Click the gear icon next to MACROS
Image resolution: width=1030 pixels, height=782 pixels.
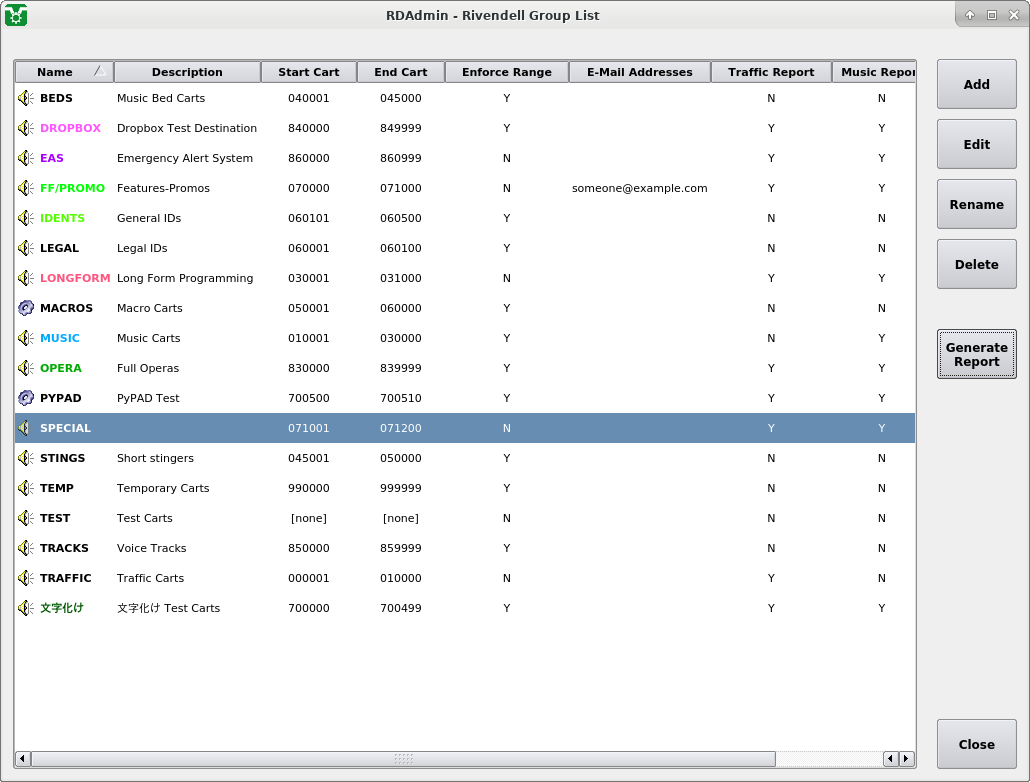tap(26, 308)
